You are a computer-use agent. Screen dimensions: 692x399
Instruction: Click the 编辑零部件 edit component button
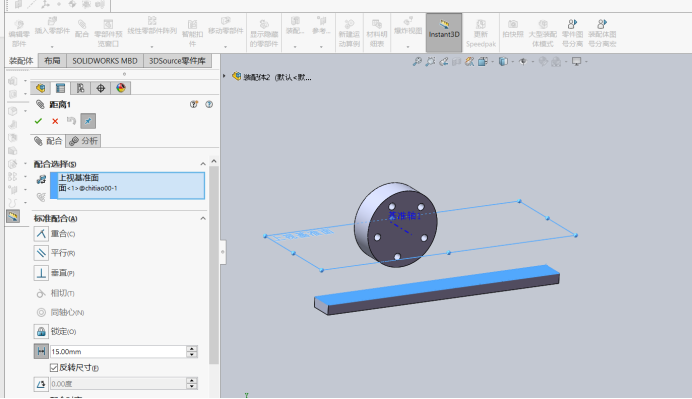click(x=19, y=33)
